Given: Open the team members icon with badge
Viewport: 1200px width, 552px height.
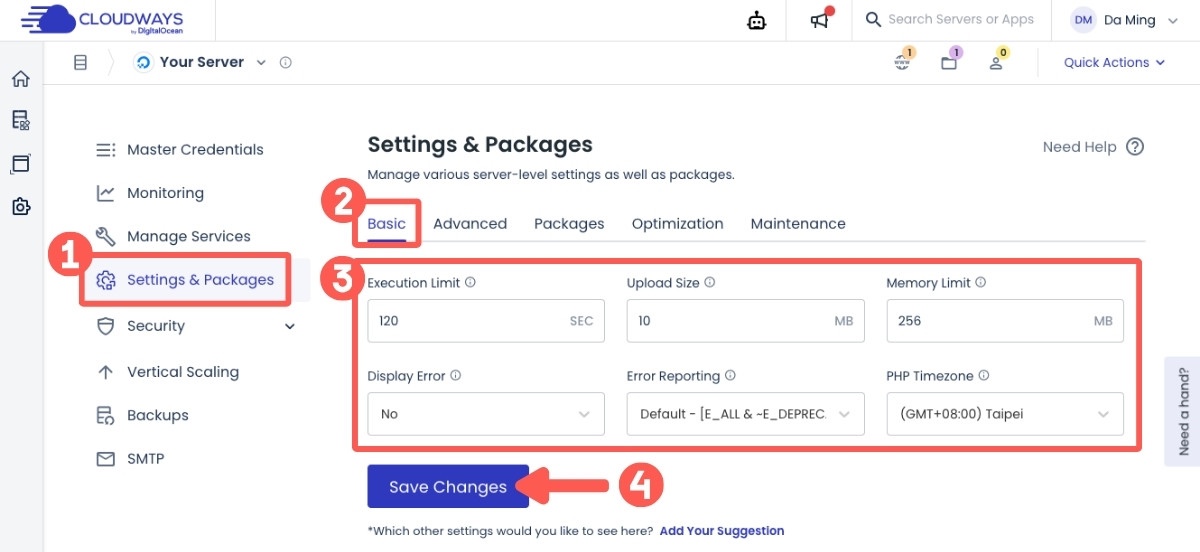Looking at the screenshot, I should pyautogui.click(x=996, y=62).
